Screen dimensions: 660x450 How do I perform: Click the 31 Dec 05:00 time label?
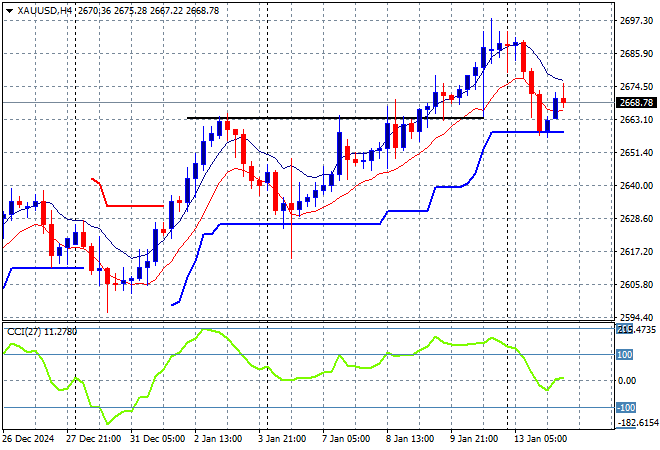(x=157, y=439)
